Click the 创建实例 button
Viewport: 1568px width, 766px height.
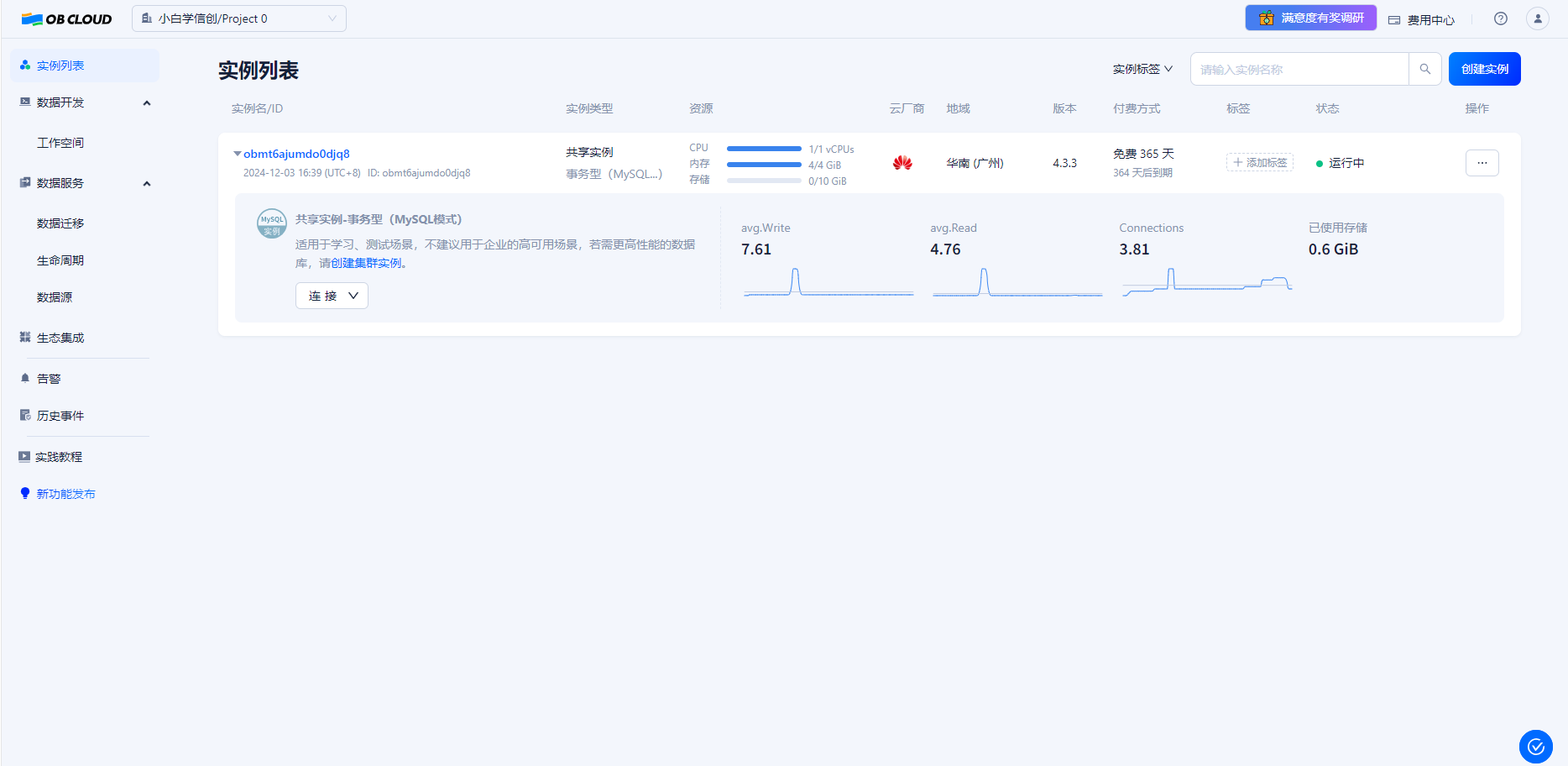click(1485, 69)
